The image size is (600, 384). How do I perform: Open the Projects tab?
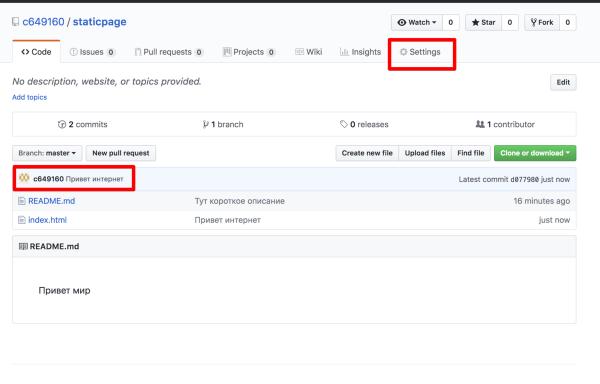(249, 52)
